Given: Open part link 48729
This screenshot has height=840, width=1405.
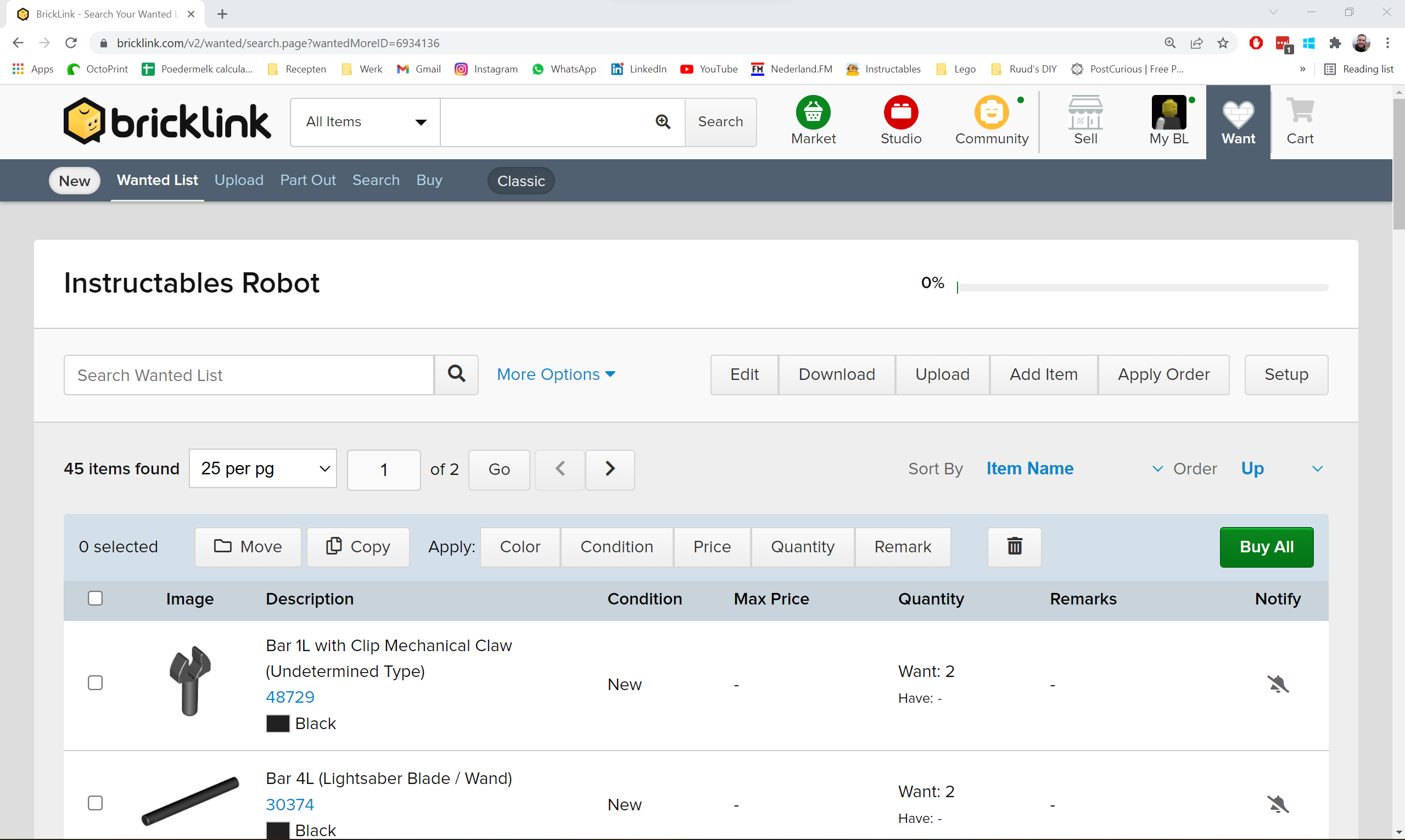Looking at the screenshot, I should (290, 697).
